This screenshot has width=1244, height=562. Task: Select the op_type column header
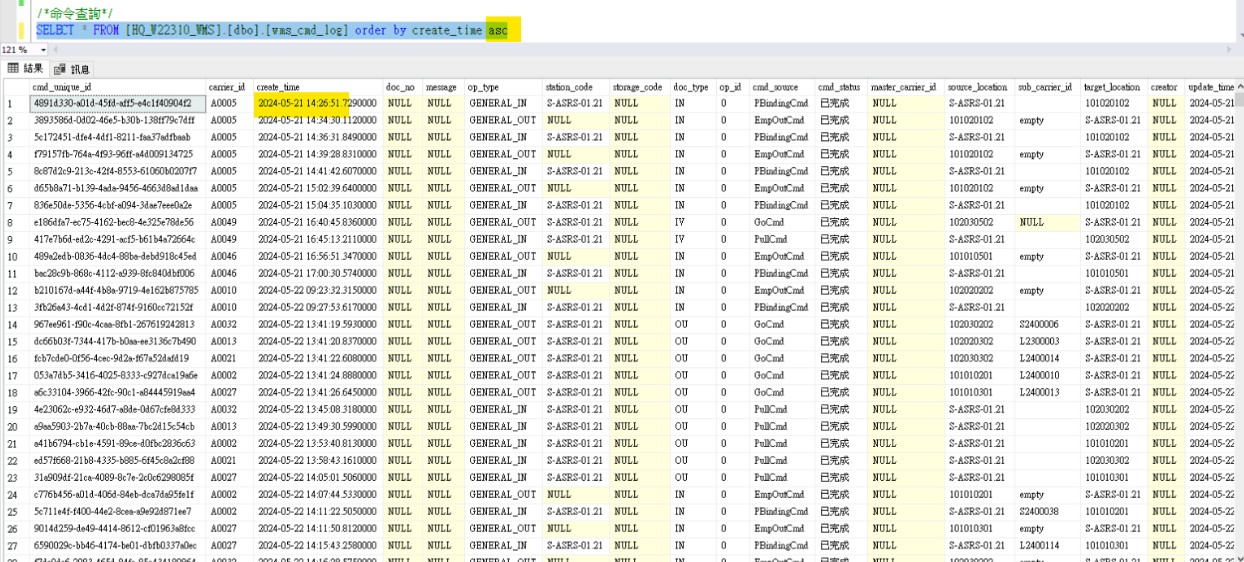click(484, 88)
